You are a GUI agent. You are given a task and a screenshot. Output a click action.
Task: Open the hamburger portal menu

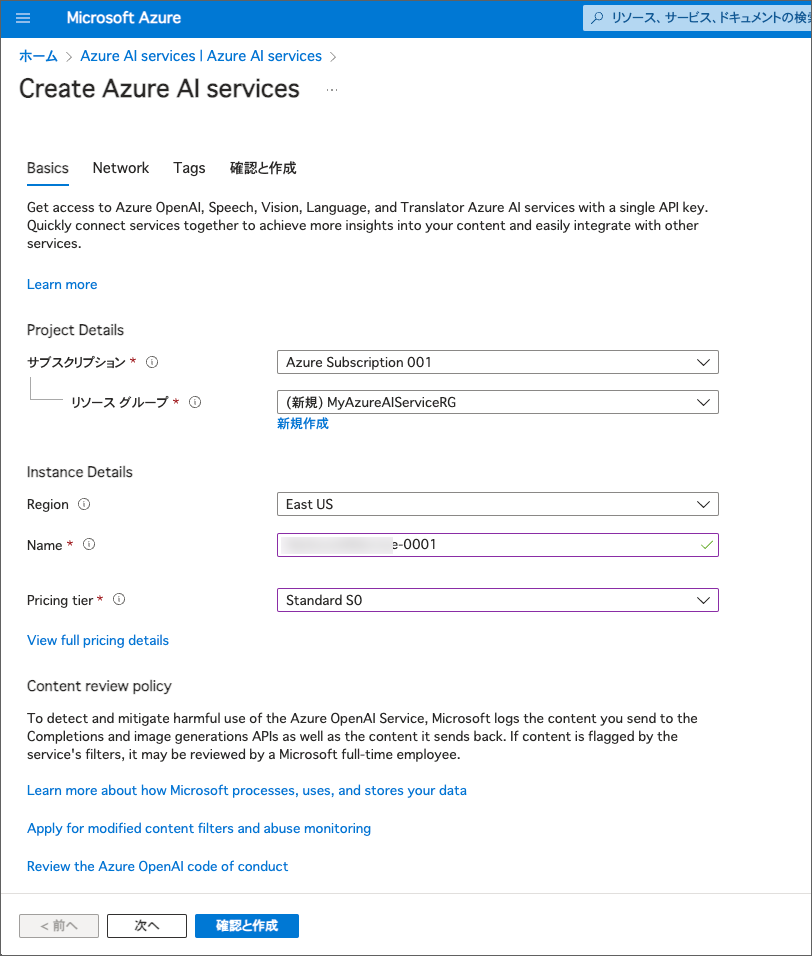pos(23,18)
